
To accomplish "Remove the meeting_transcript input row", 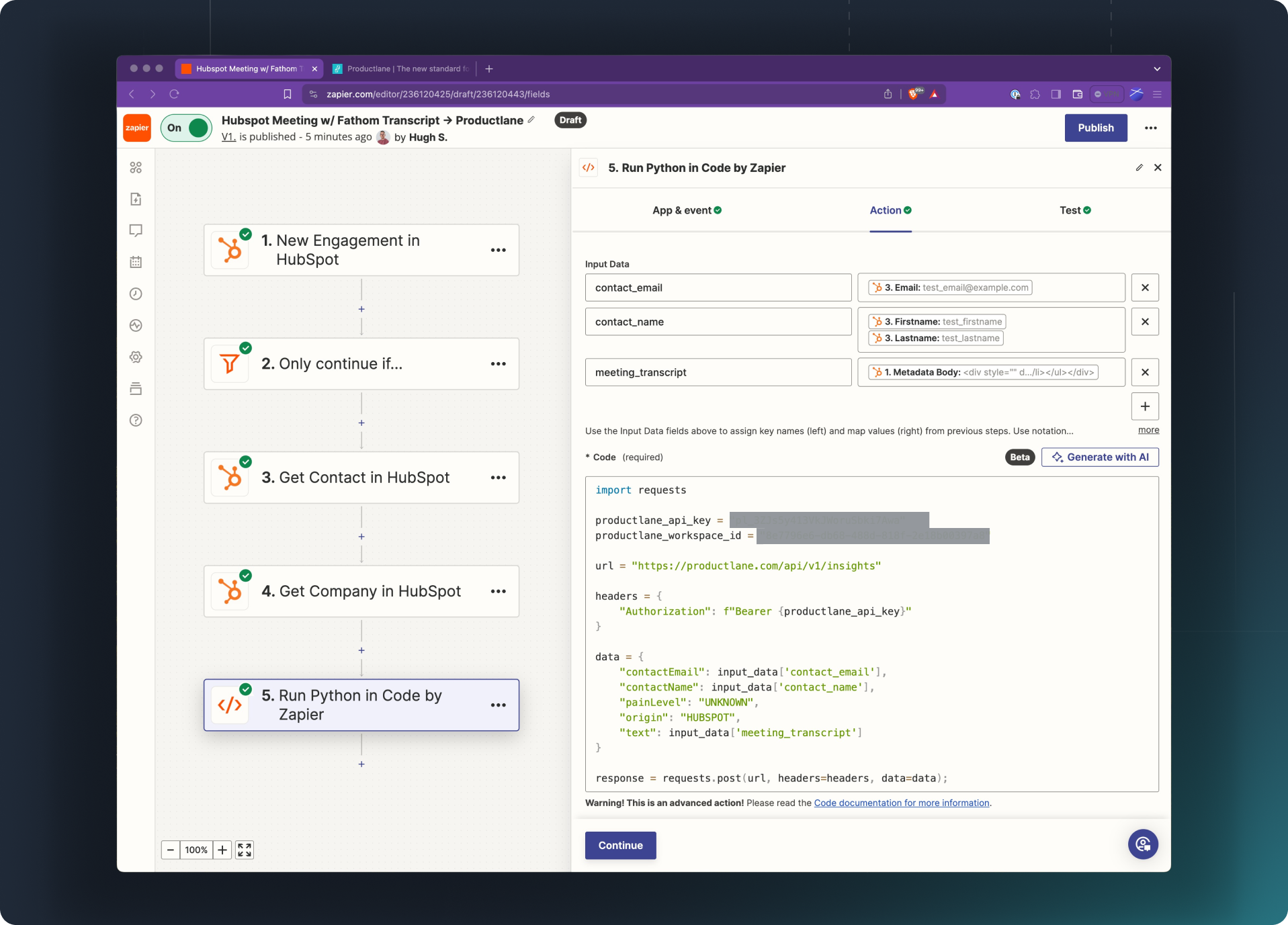I will click(1145, 372).
